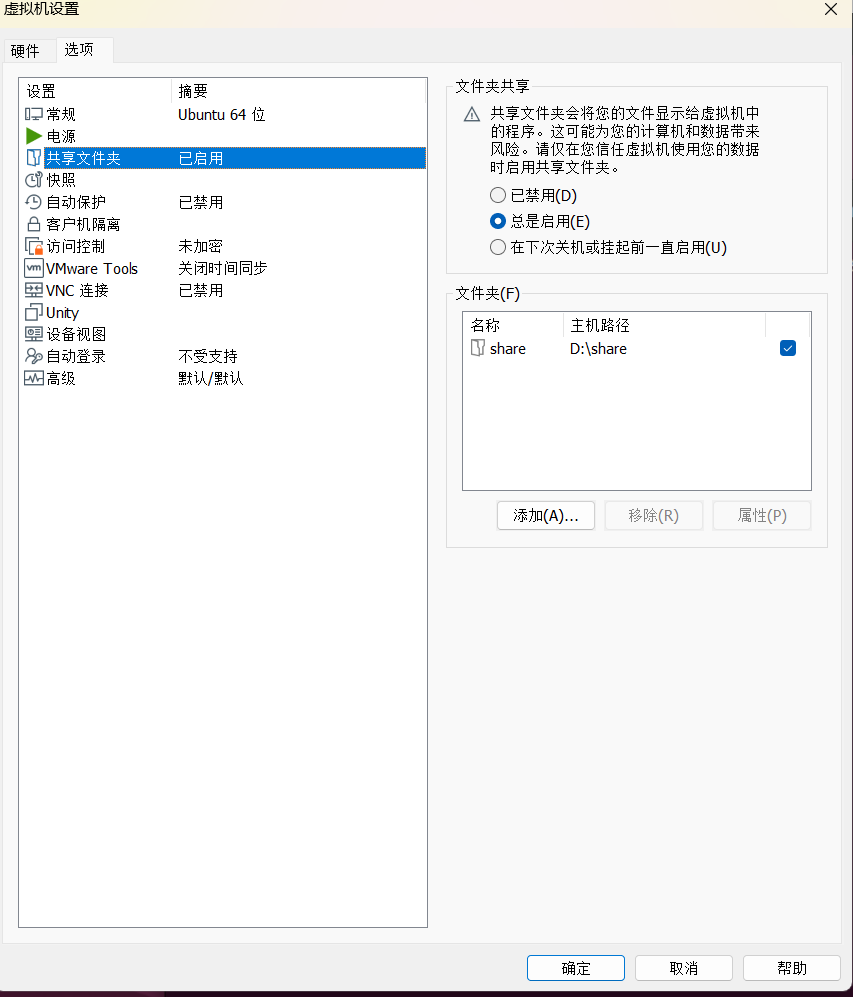Select the 共享文件夹 row label
The width and height of the screenshot is (853, 997).
[x=83, y=158]
